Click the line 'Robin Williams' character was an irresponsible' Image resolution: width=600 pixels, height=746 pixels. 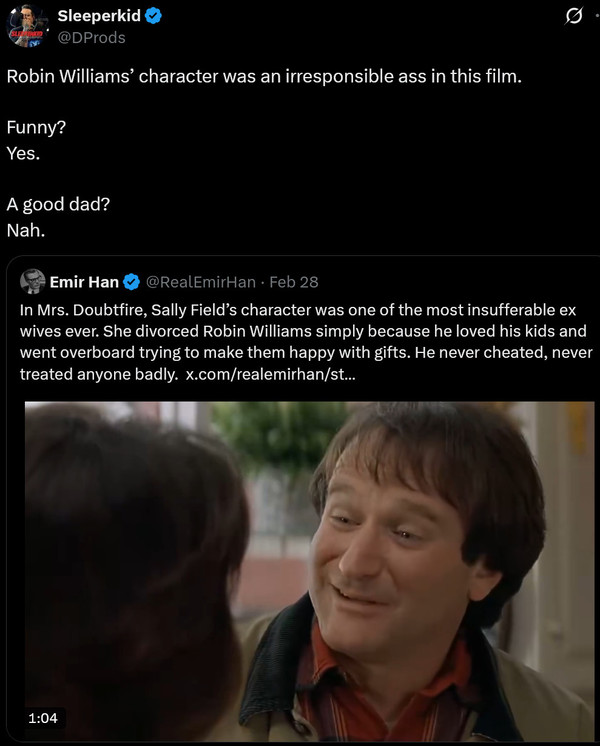(x=264, y=76)
